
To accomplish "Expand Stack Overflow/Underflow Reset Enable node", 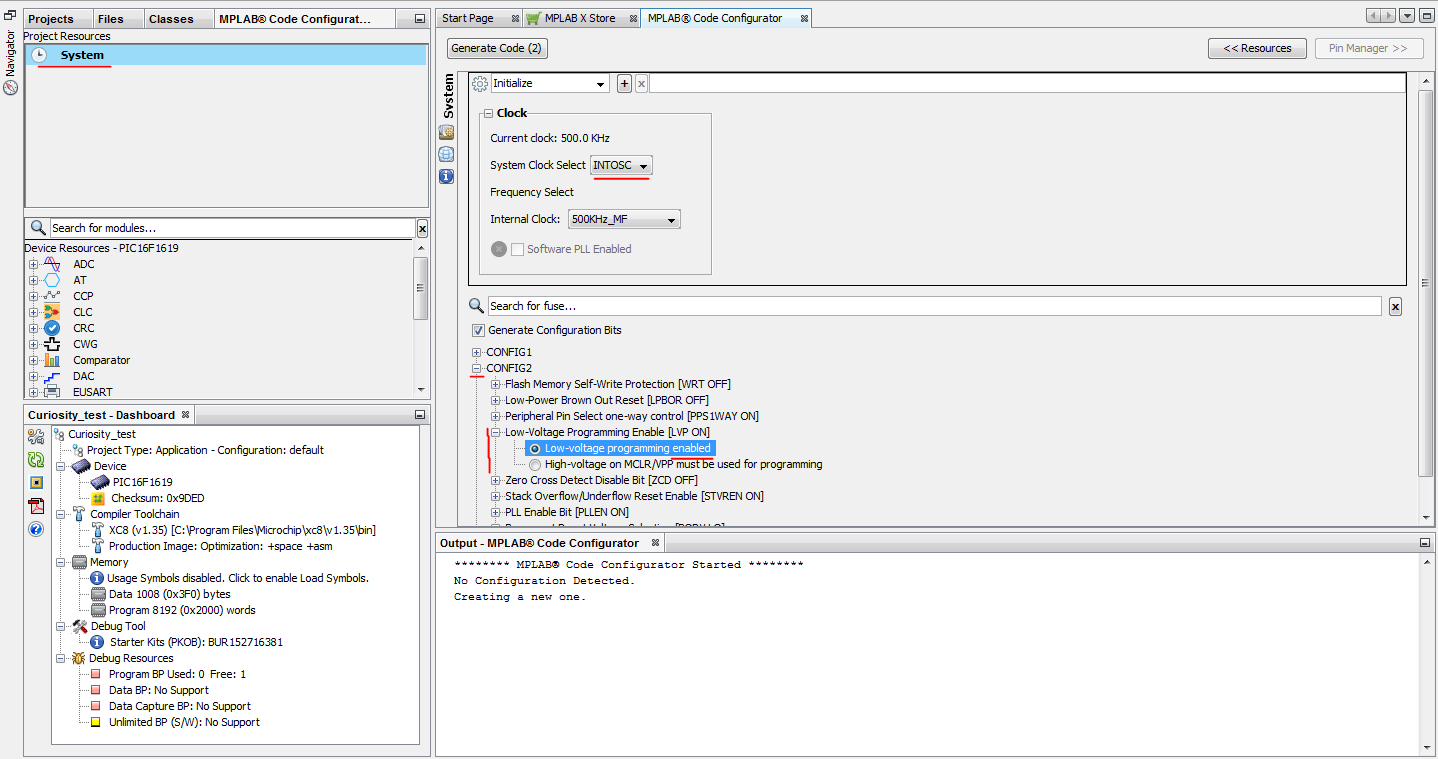I will [495, 496].
